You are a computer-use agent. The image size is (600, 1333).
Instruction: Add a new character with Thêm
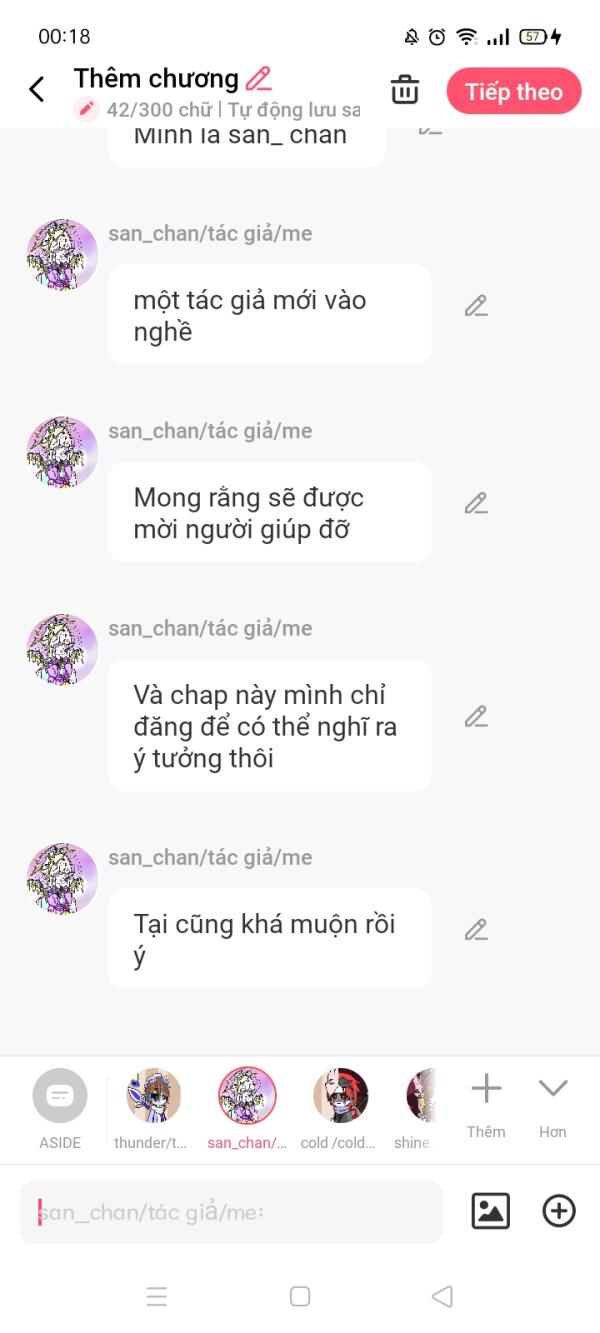point(486,1104)
